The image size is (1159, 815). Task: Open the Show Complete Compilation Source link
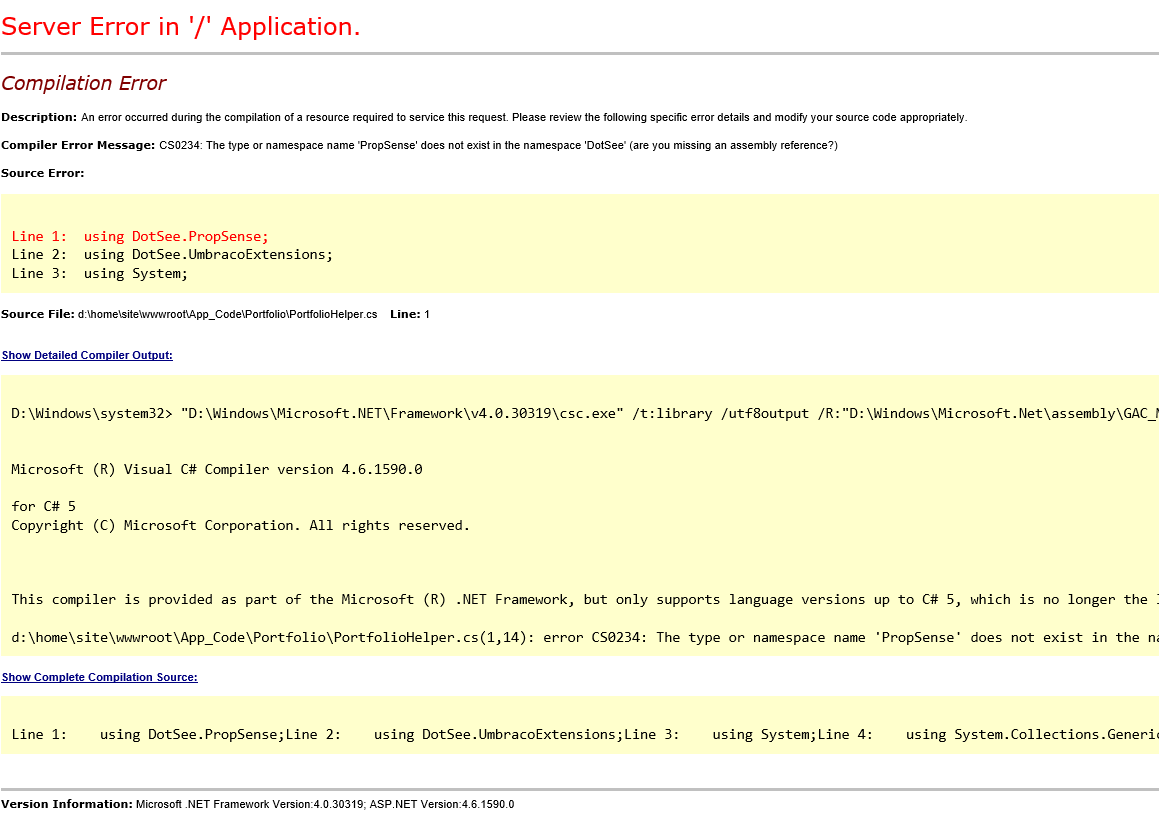click(99, 677)
